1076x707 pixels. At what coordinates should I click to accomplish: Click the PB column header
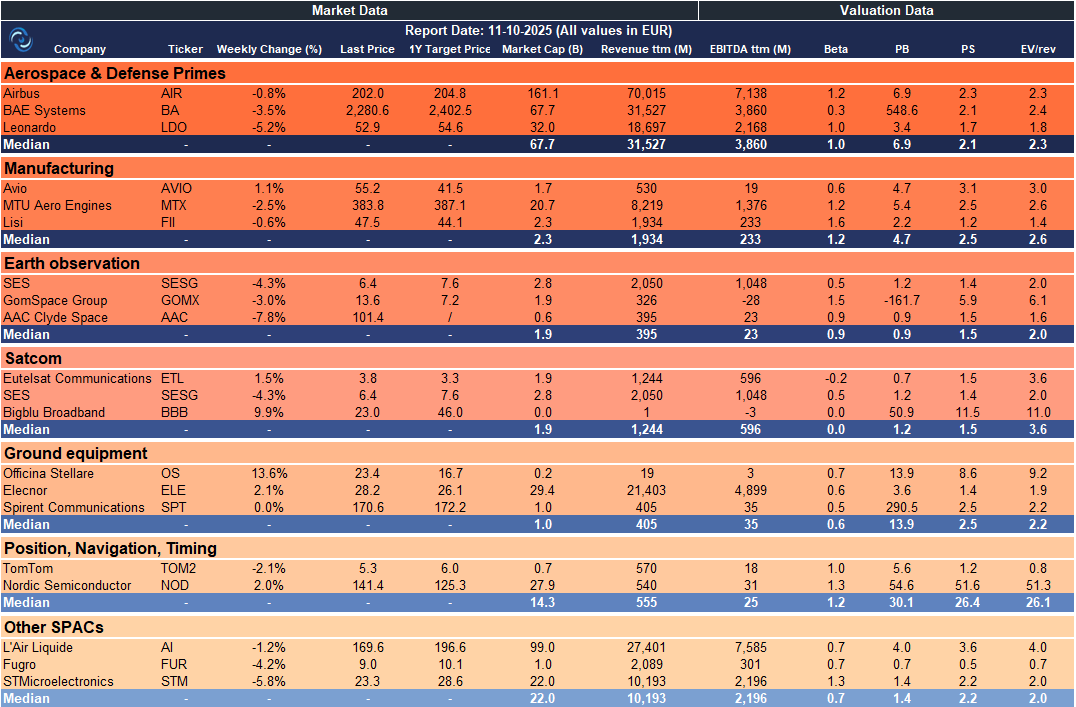click(x=902, y=49)
